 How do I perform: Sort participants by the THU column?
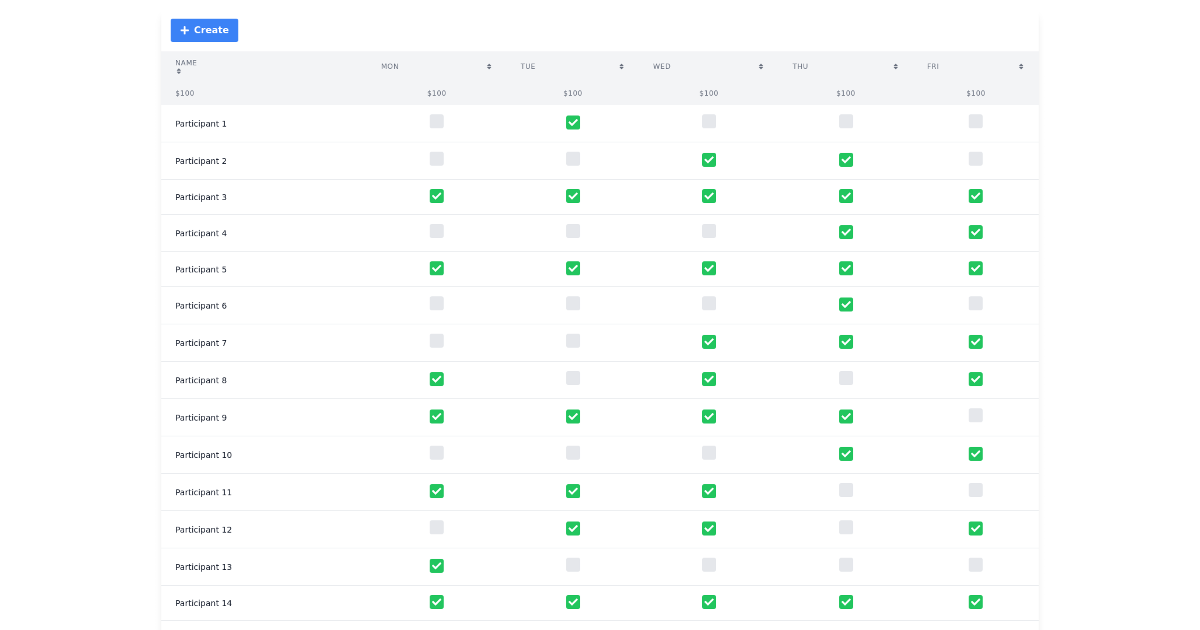click(x=894, y=66)
